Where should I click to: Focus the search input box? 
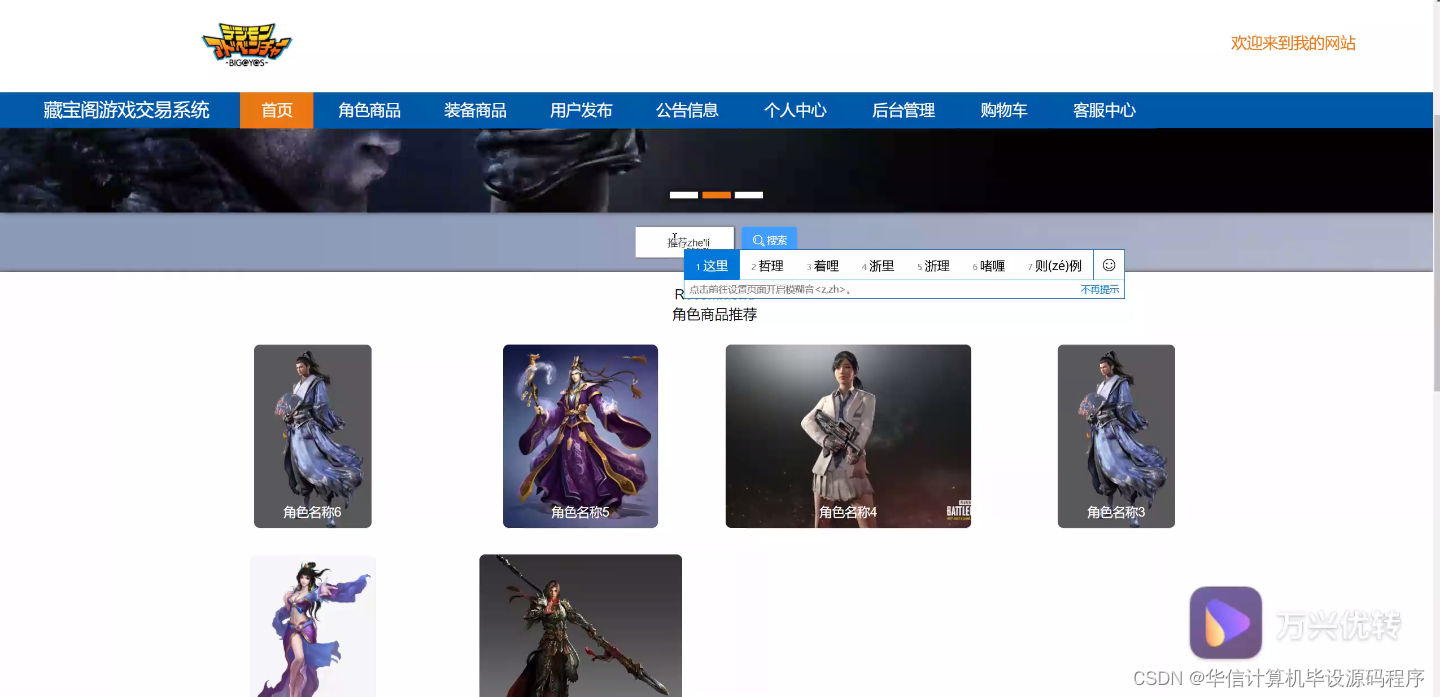click(685, 242)
